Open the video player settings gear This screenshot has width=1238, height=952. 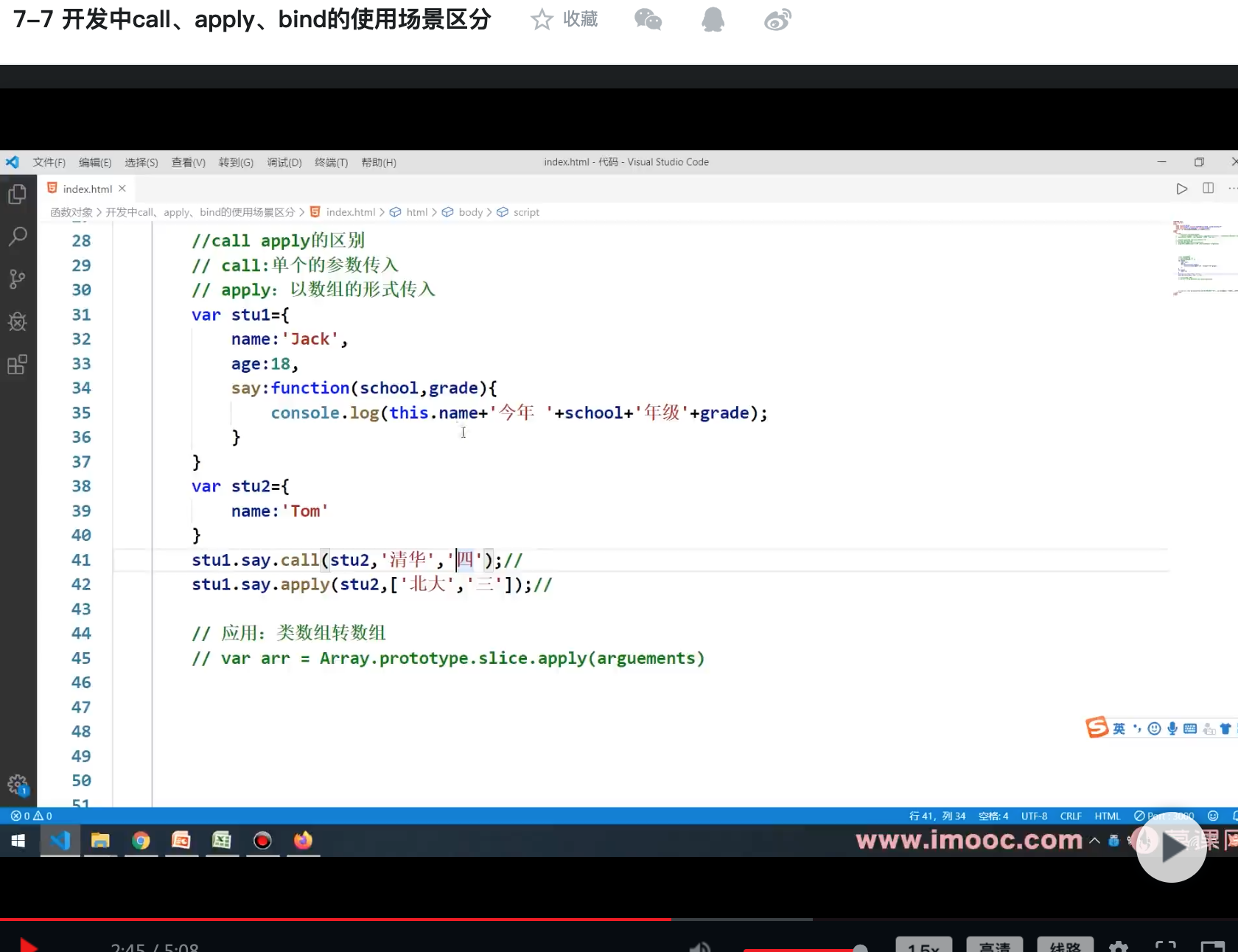pyautogui.click(x=1119, y=947)
